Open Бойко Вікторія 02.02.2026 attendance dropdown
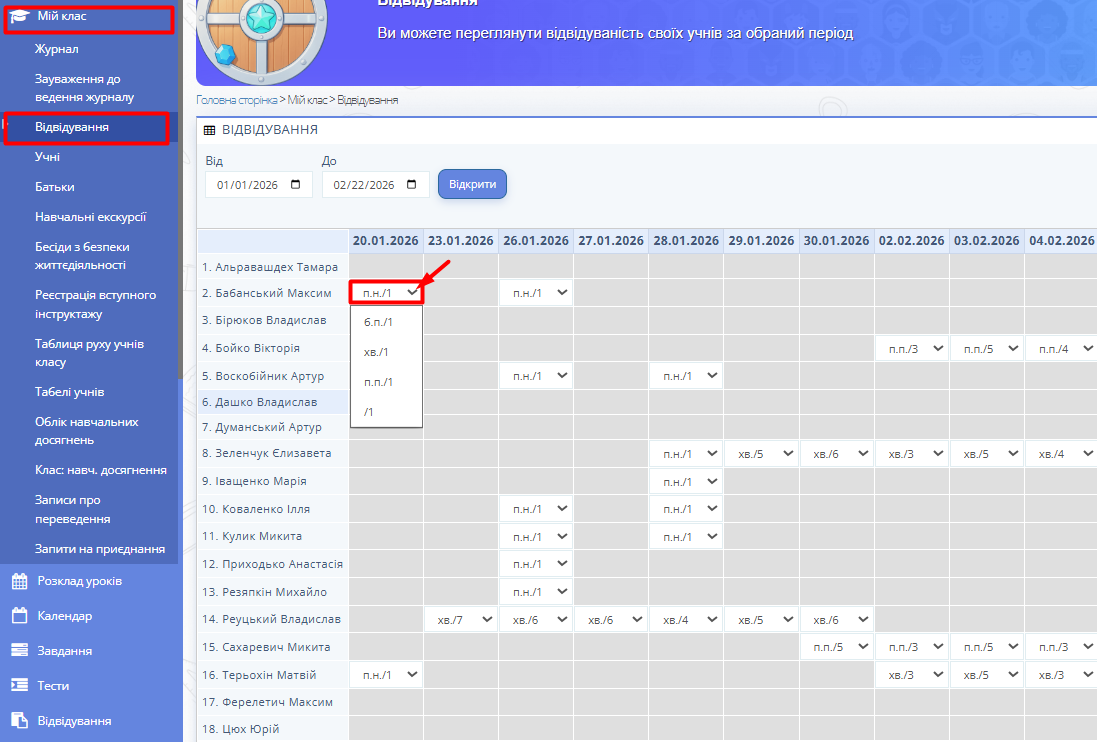This screenshot has width=1097, height=742. pyautogui.click(x=911, y=348)
